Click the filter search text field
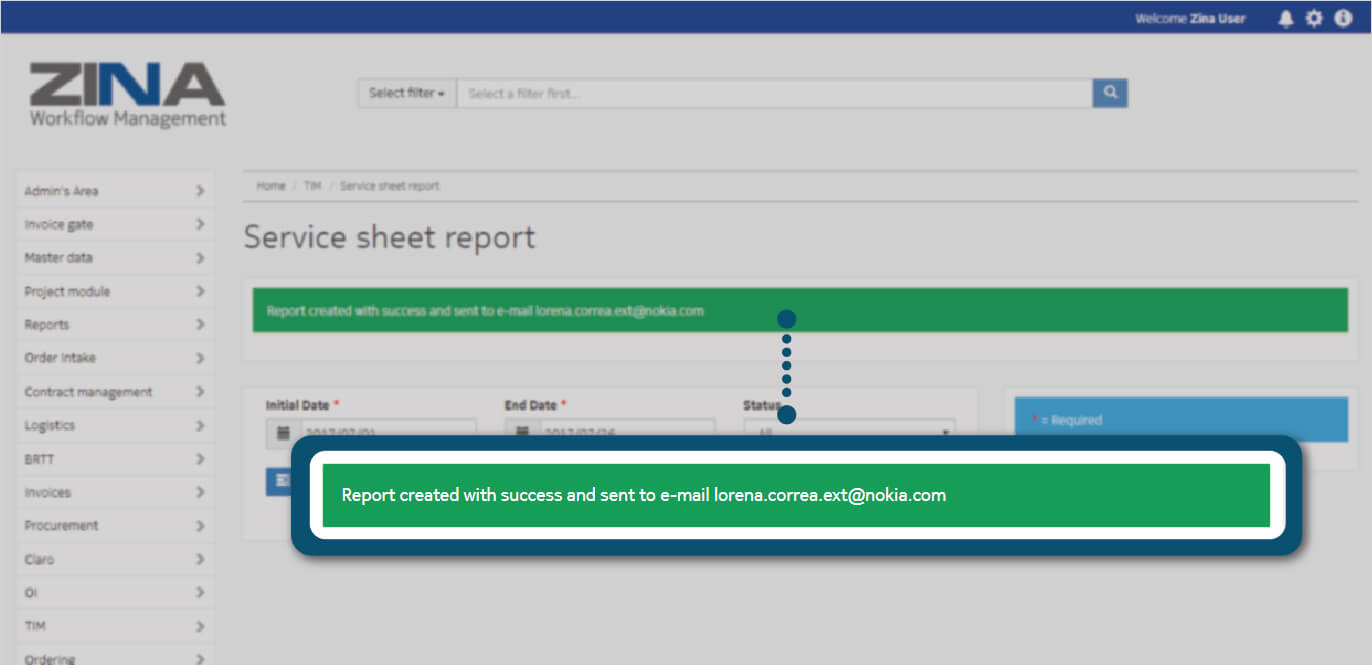The width and height of the screenshot is (1372, 665). (774, 93)
